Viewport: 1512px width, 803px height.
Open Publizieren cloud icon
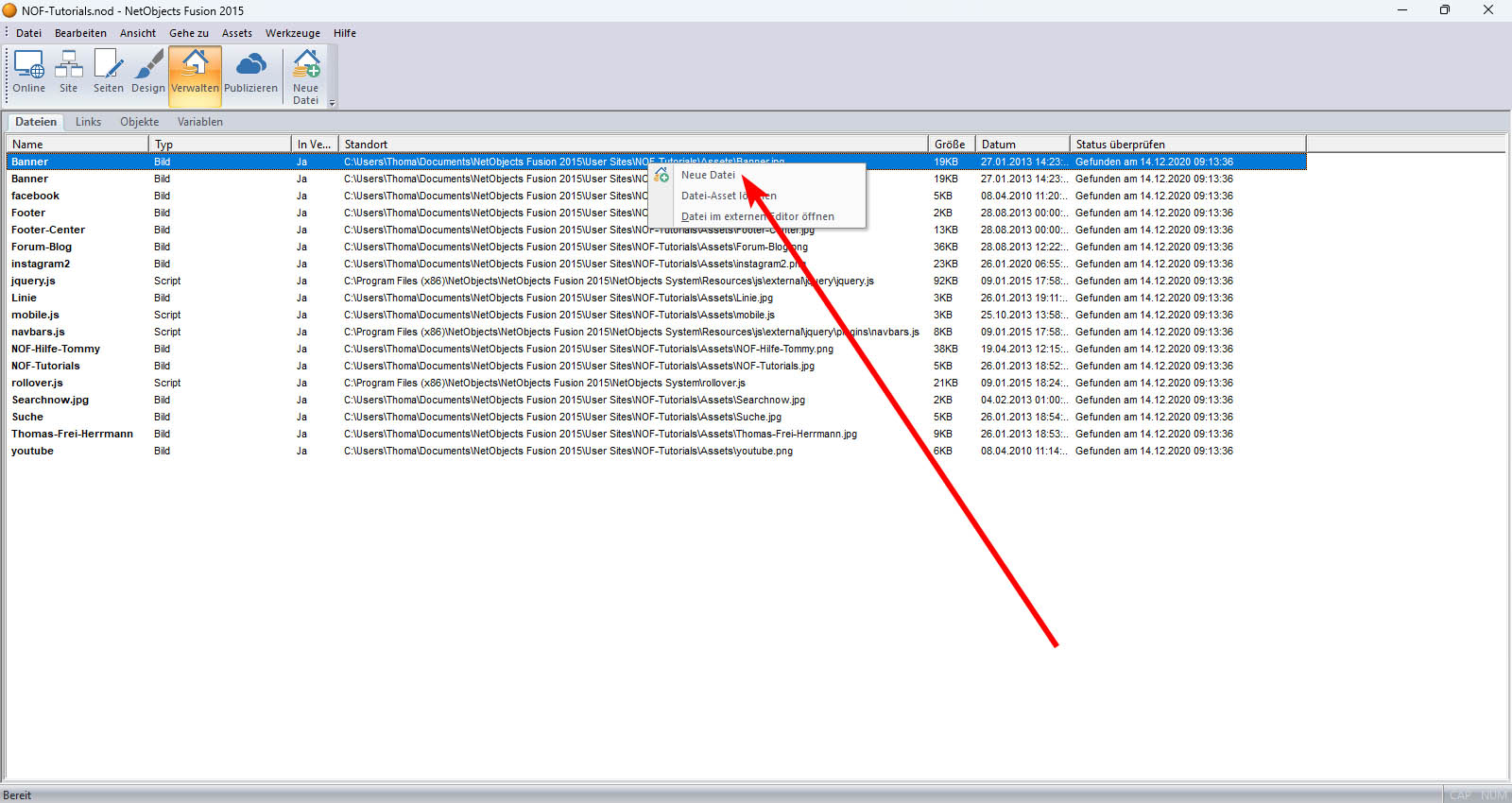click(250, 72)
